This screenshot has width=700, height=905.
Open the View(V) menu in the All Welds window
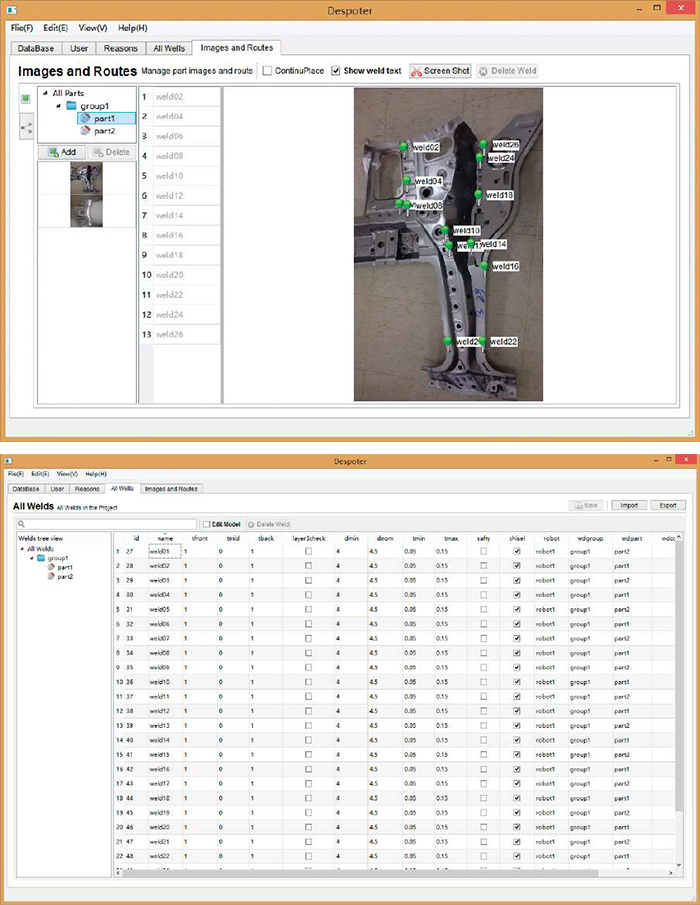(67, 474)
